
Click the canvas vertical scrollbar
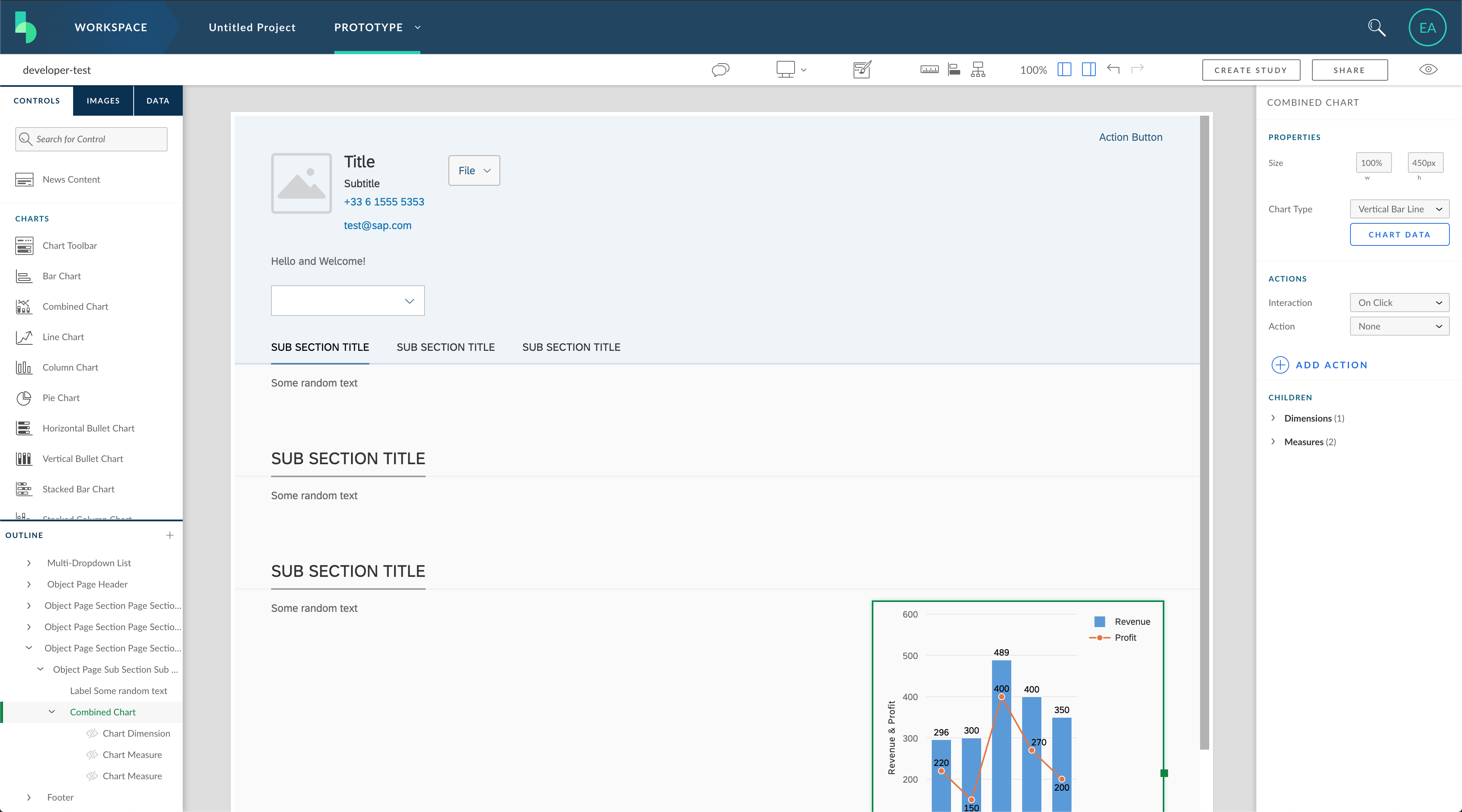[x=1204, y=432]
